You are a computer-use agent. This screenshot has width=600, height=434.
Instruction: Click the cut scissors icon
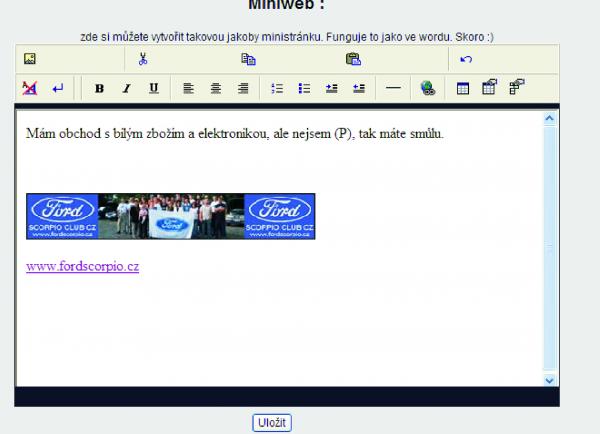[143, 59]
